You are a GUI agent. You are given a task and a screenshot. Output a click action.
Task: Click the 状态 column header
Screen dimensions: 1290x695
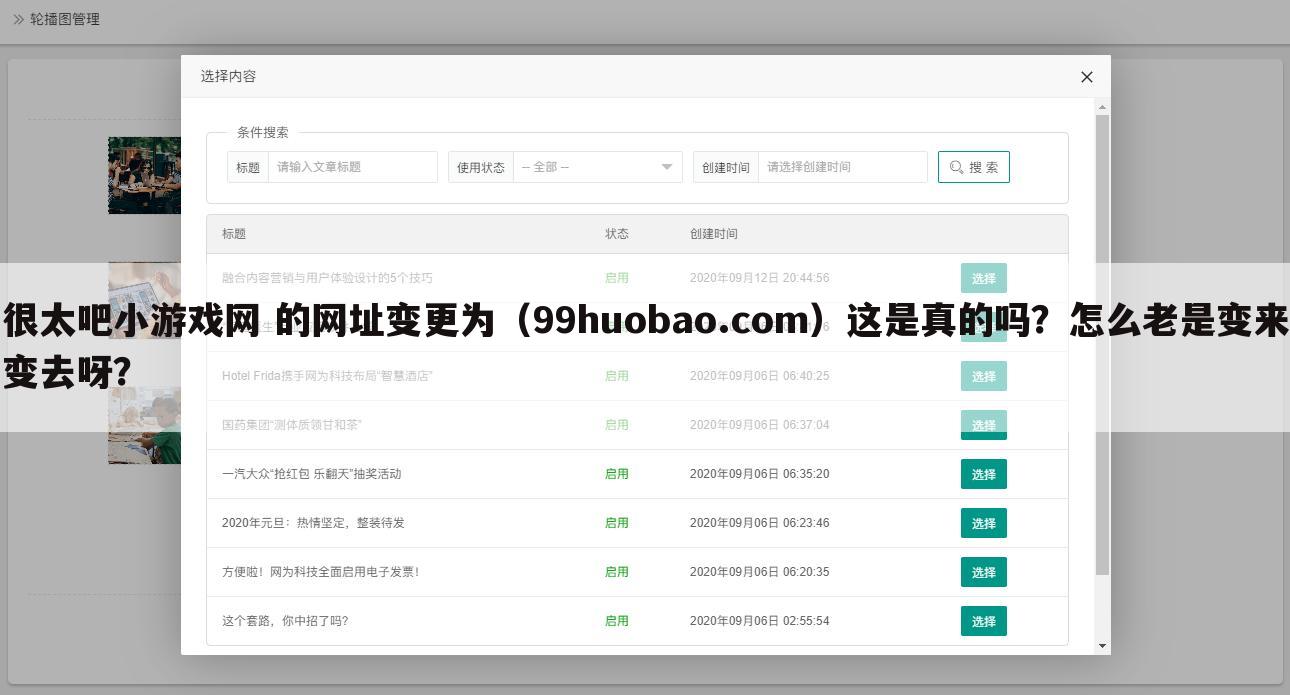(617, 234)
